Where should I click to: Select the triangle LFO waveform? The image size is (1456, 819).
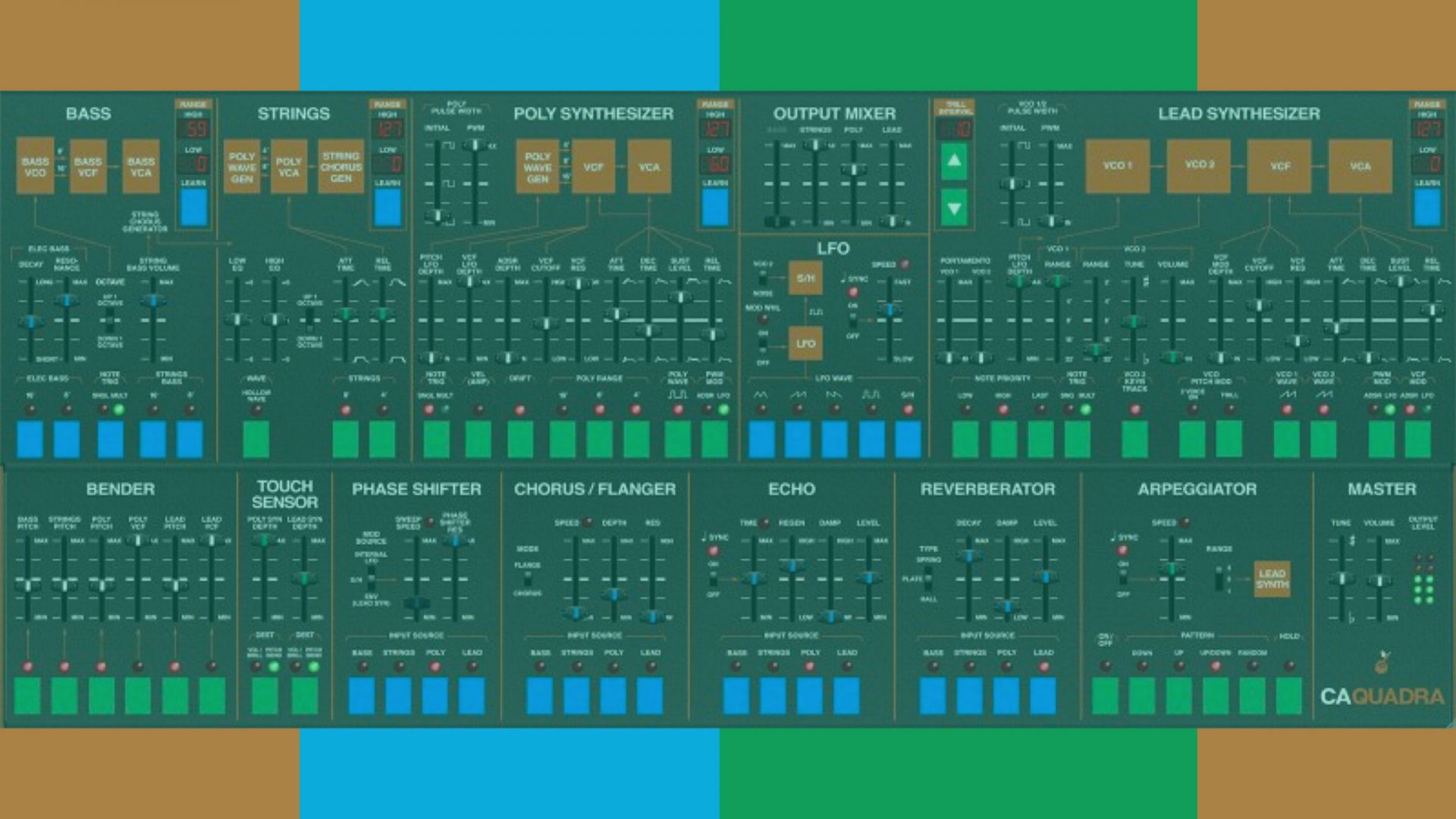(762, 440)
